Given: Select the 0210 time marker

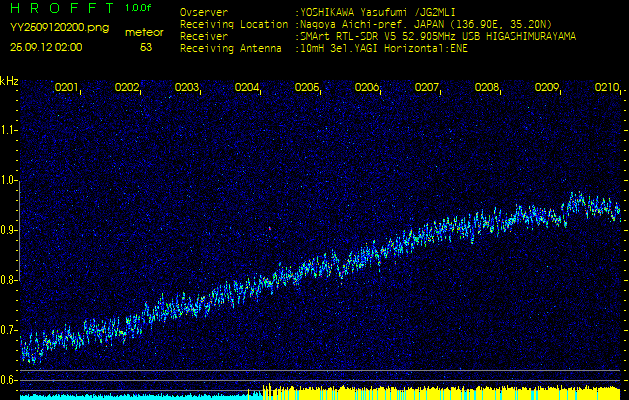Looking at the screenshot, I should pos(607,88).
